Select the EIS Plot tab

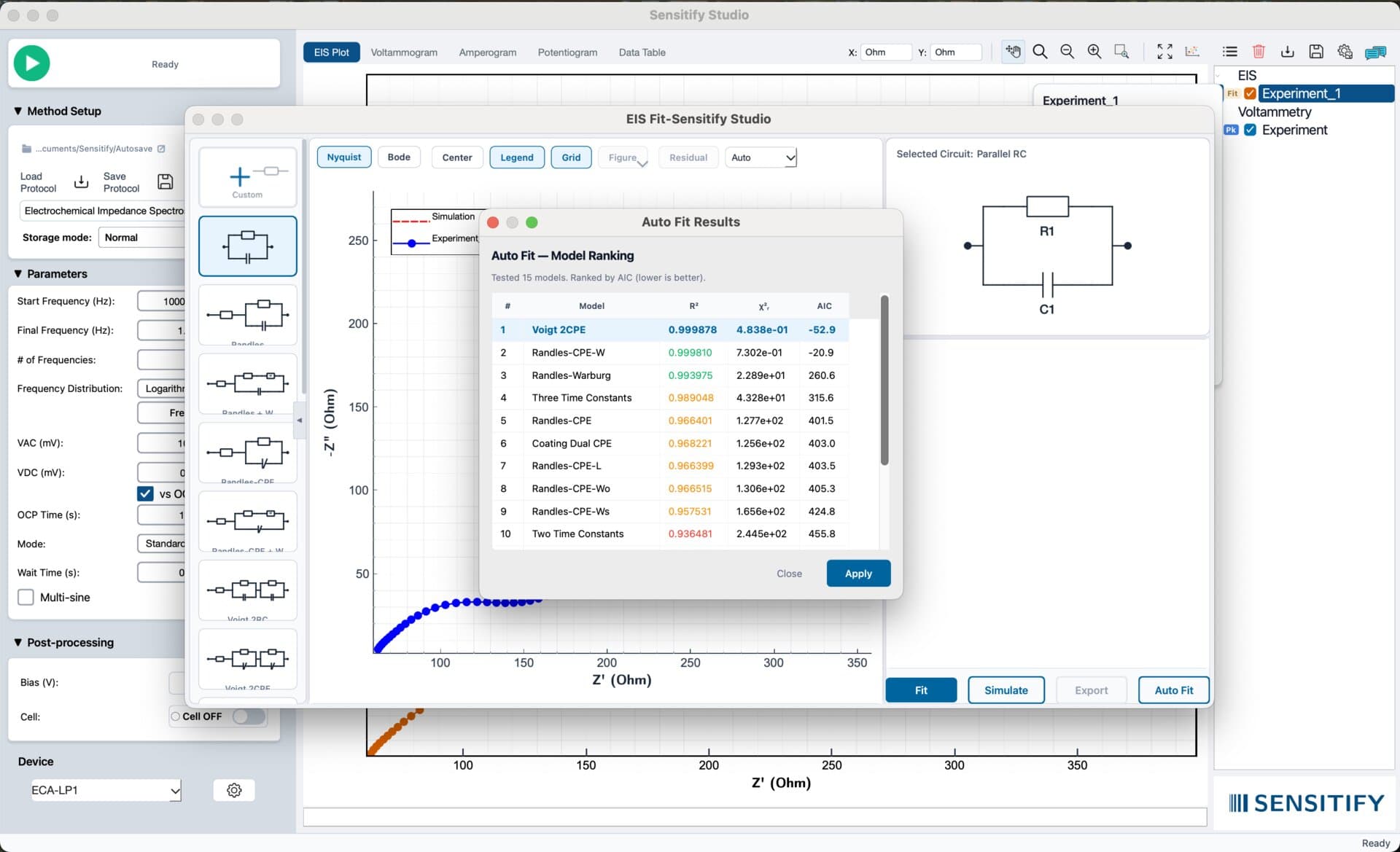(x=332, y=52)
